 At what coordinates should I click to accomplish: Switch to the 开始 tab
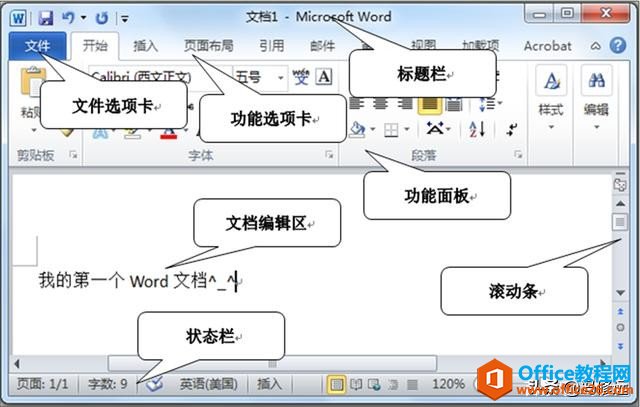click(95, 46)
